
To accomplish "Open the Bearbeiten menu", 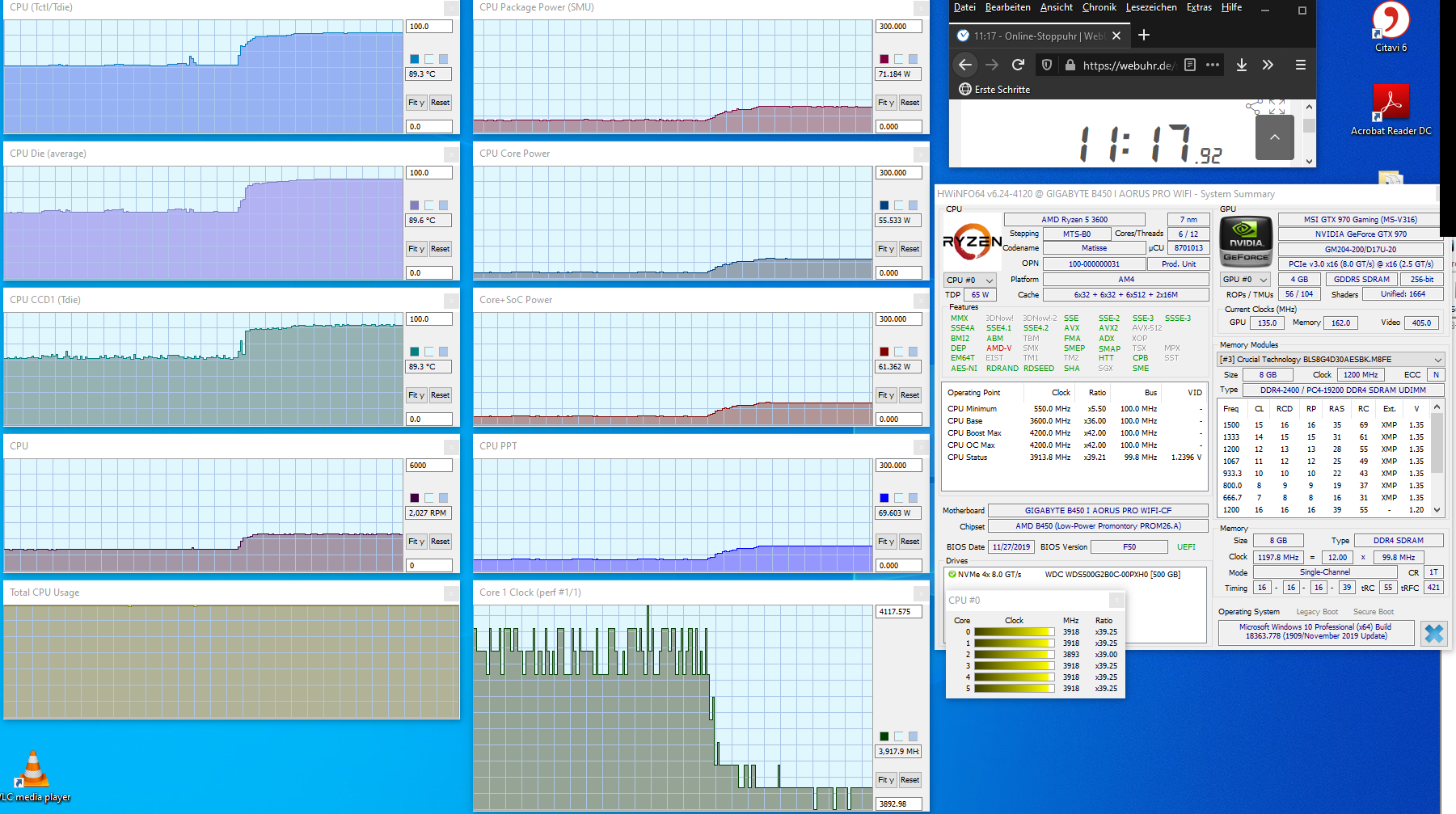I will (1008, 7).
